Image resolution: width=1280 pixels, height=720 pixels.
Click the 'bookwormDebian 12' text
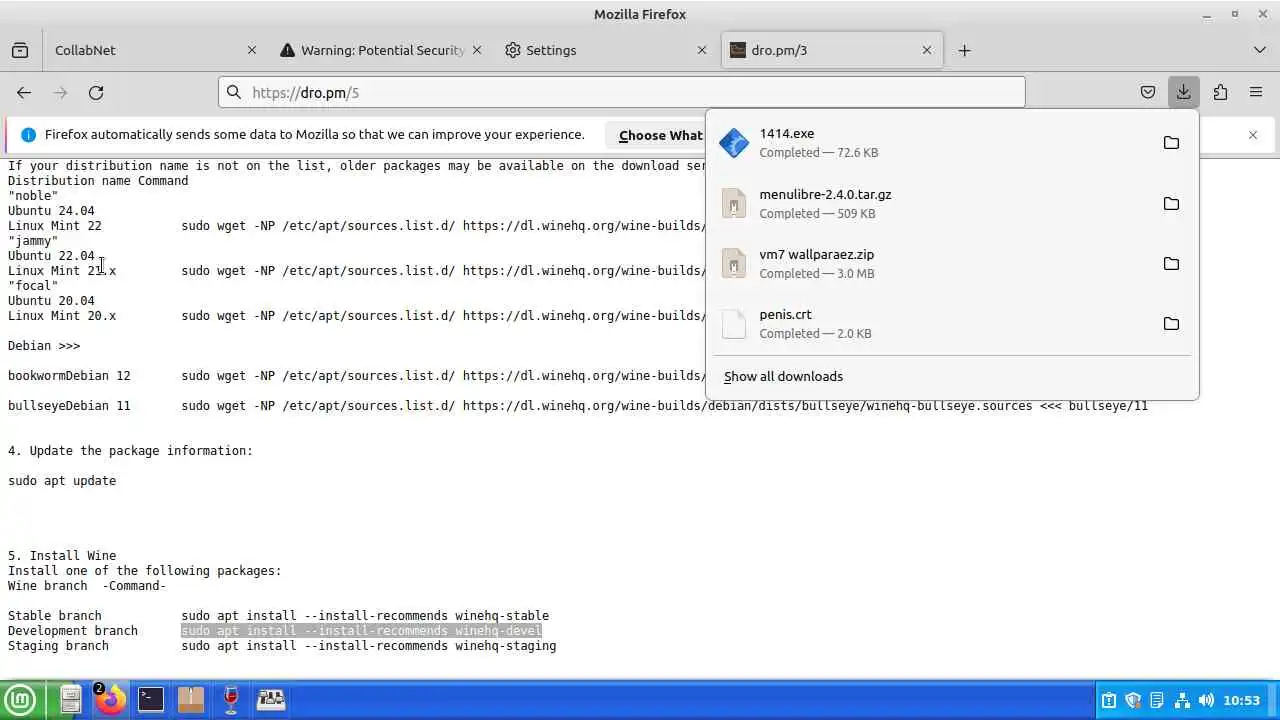pos(69,376)
